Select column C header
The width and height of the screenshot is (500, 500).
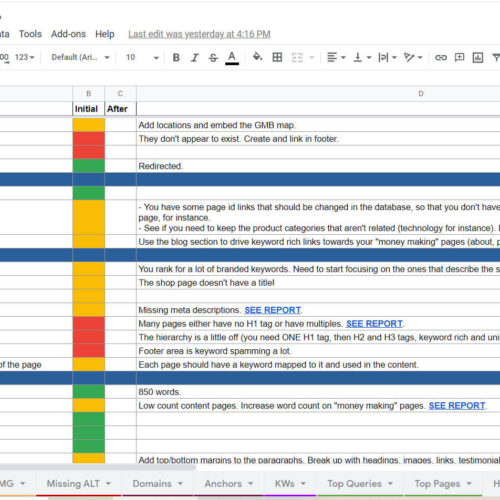pos(120,94)
